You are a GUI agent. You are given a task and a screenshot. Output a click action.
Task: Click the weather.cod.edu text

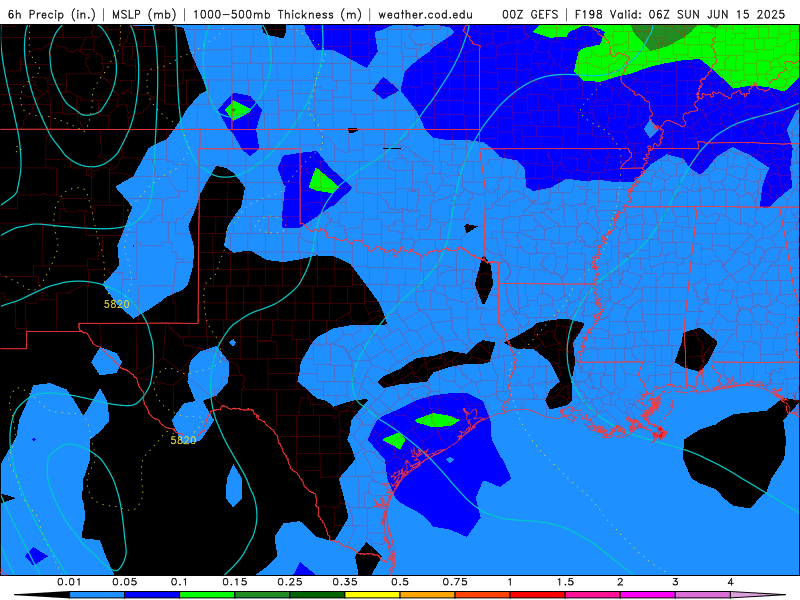point(425,15)
